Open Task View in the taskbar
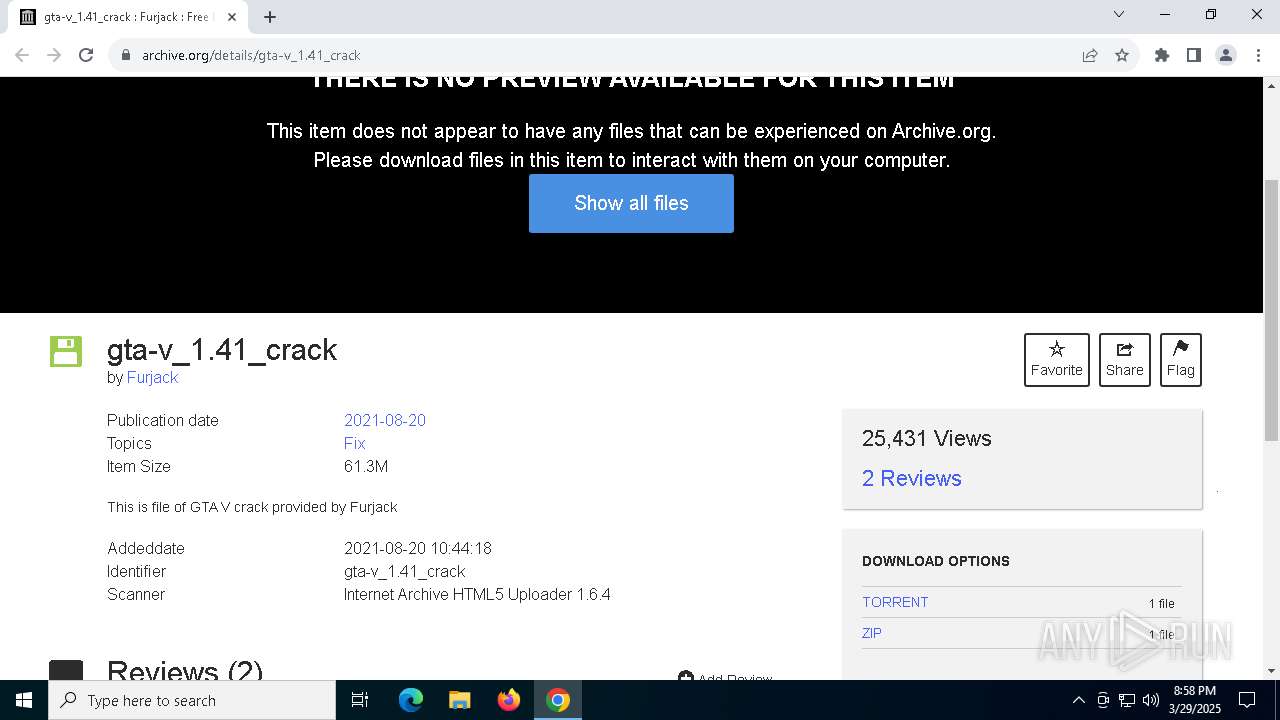 click(x=360, y=700)
